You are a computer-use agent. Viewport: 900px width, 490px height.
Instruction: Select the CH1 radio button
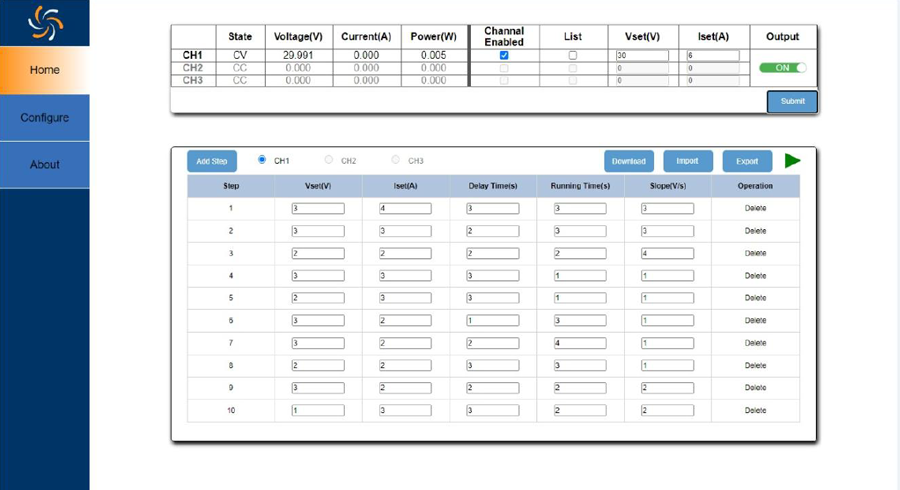(x=262, y=160)
